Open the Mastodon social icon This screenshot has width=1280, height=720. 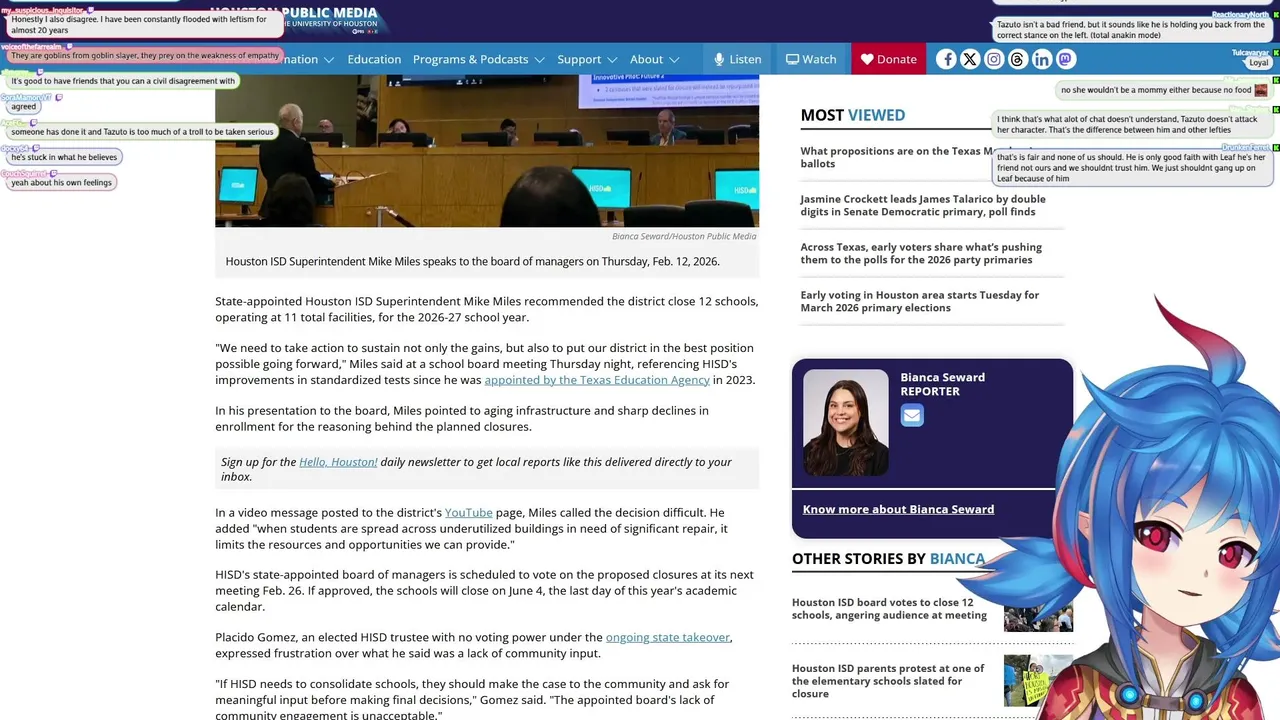1066,59
